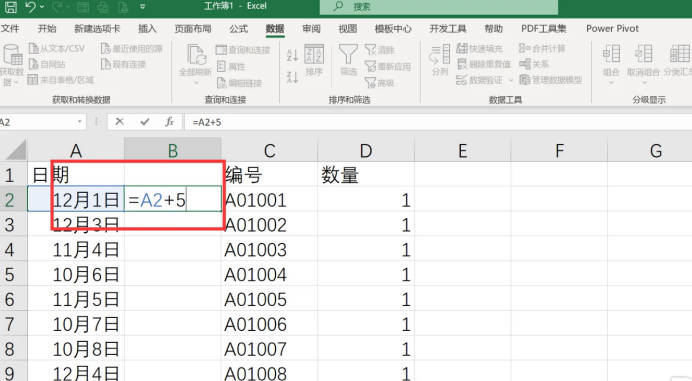Click the 10月6日 date cell
The width and height of the screenshot is (692, 381).
tap(76, 275)
